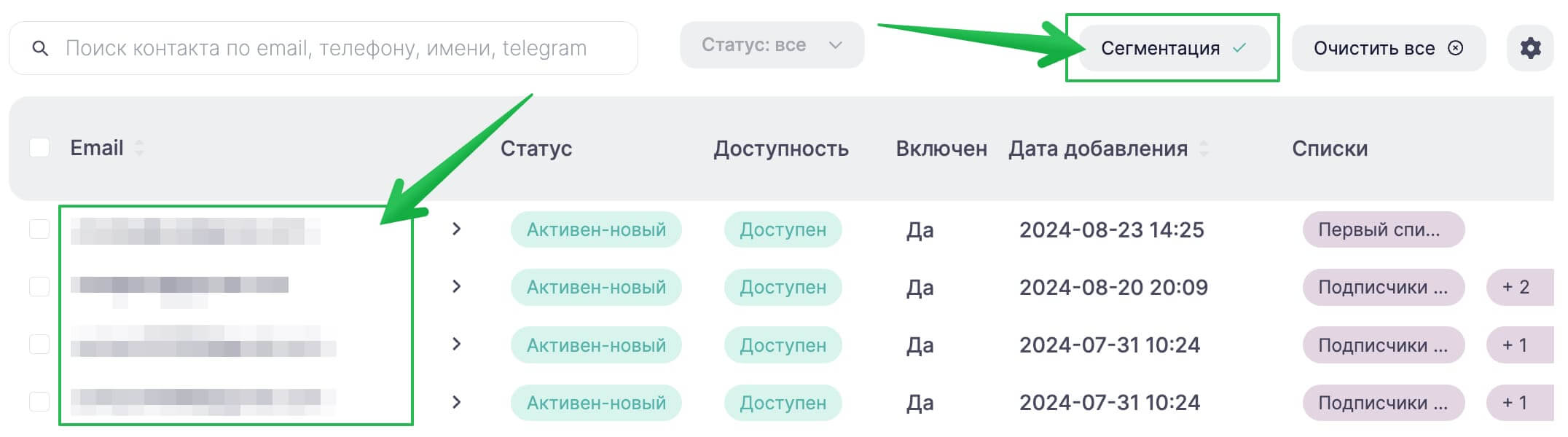
Task: Open Подписчики tag in 2024-08-20 row
Action: pos(1384,287)
